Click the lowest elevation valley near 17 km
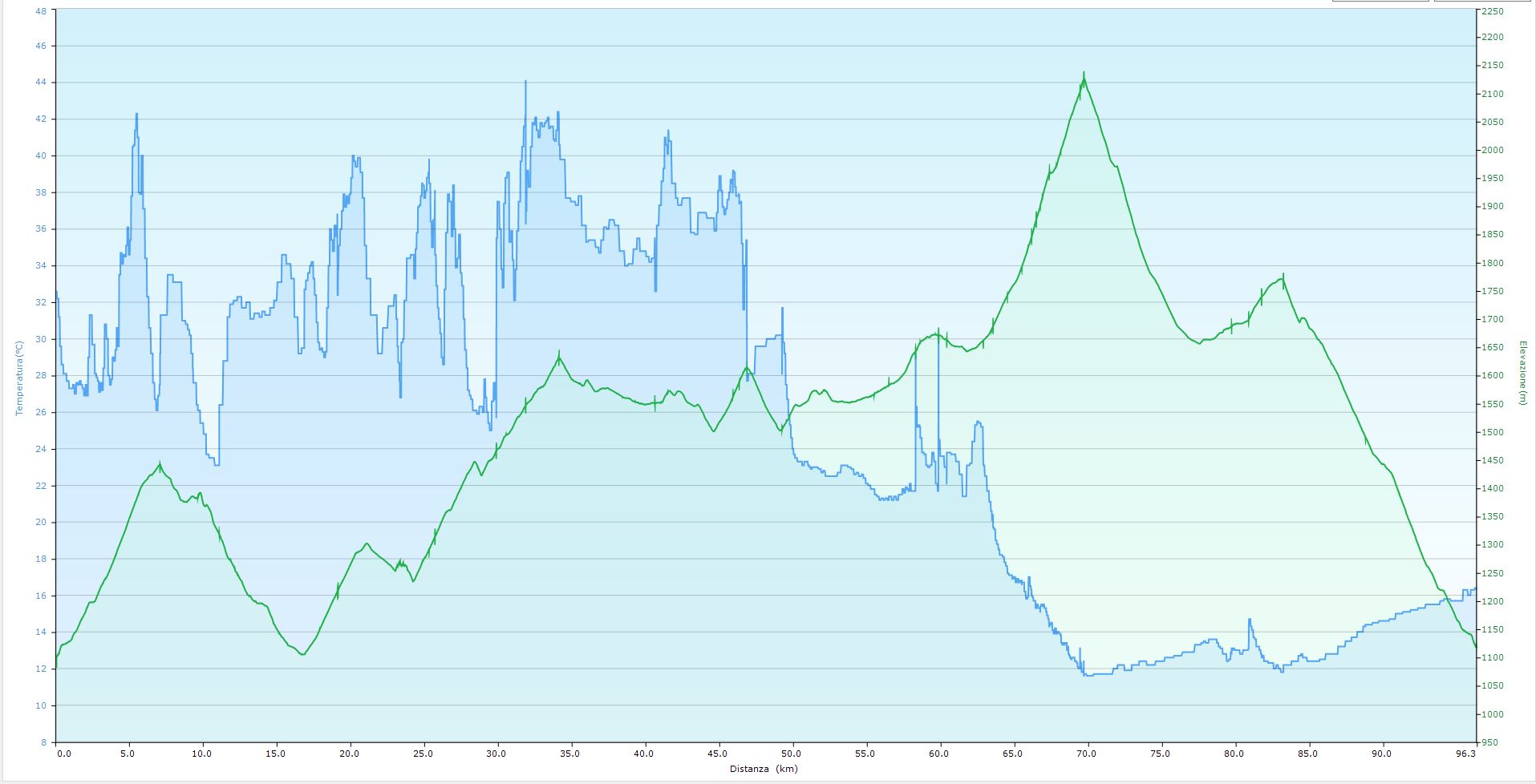This screenshot has width=1536, height=784. coord(302,654)
